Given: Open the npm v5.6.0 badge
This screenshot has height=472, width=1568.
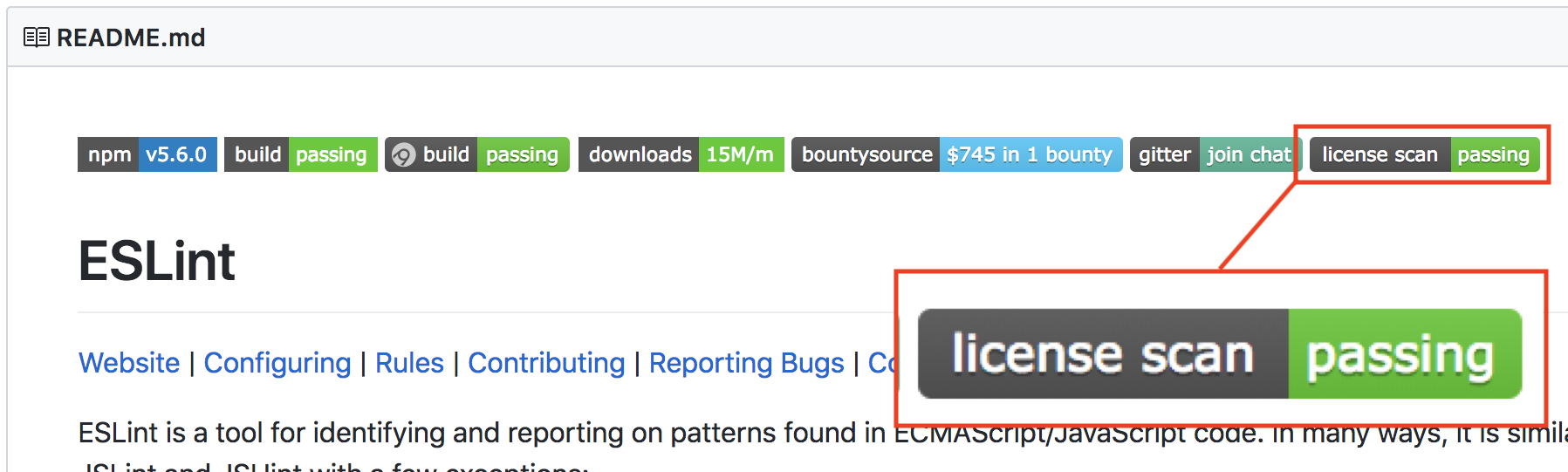Looking at the screenshot, I should [x=147, y=154].
